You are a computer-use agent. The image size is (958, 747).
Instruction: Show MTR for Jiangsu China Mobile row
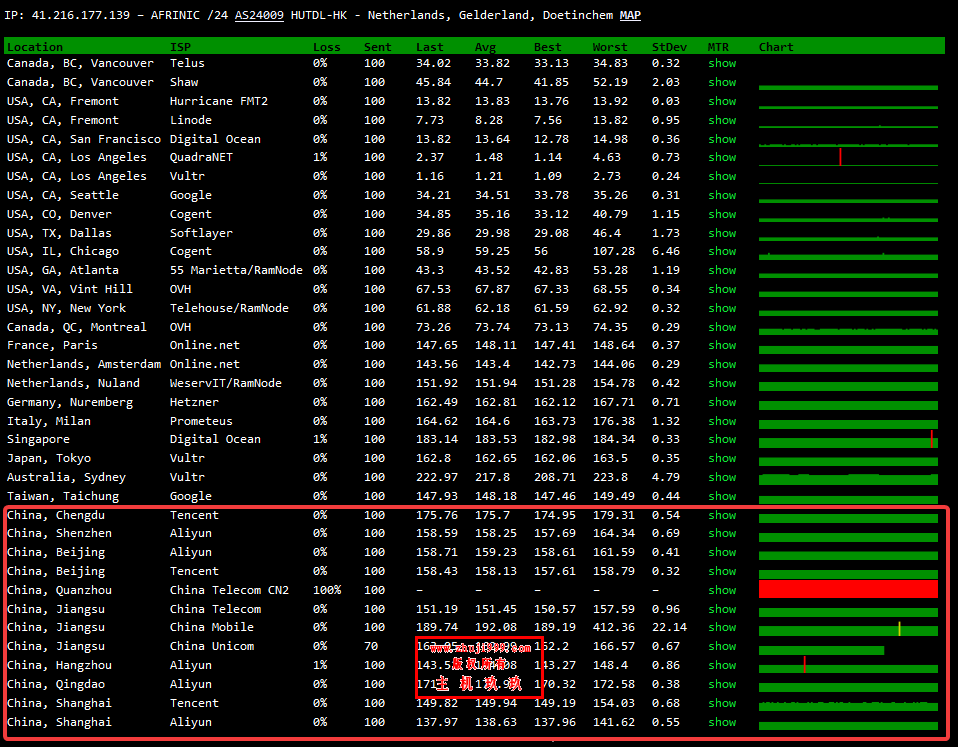point(722,627)
